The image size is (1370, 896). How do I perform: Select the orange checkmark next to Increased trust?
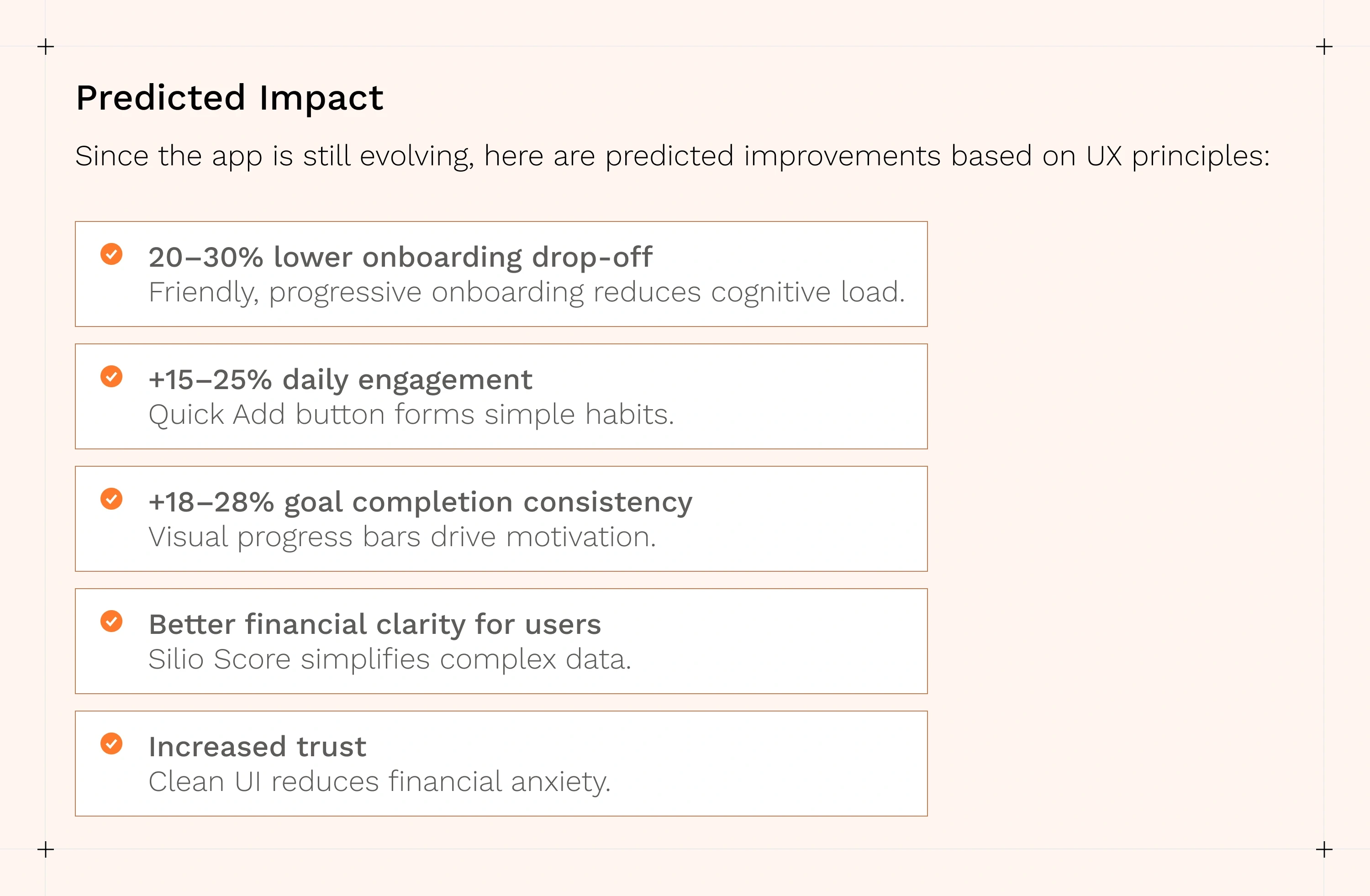[x=111, y=743]
